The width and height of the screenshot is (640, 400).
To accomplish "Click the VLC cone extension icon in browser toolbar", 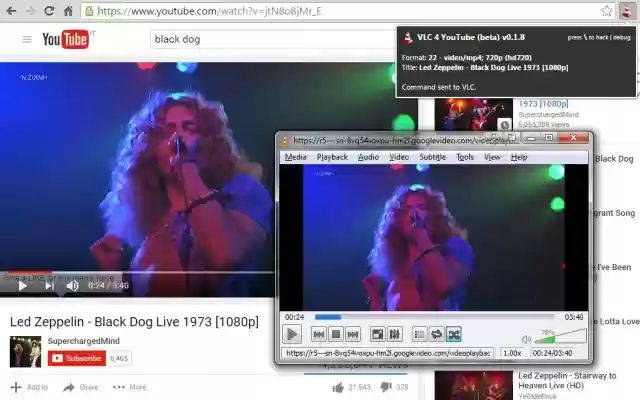I will (627, 11).
